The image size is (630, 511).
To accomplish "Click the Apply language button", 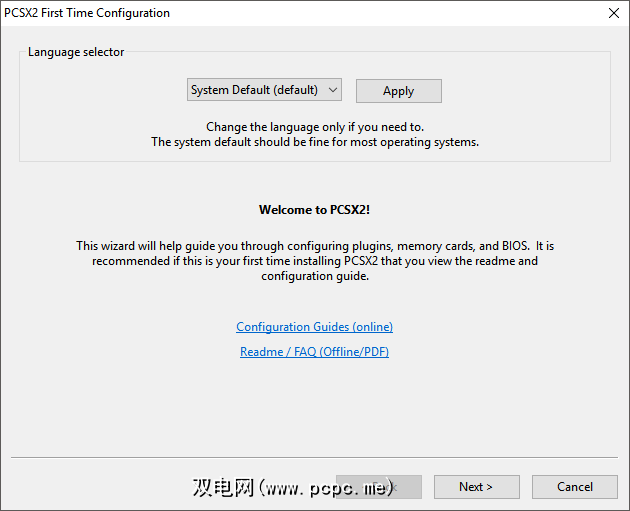I will (x=399, y=91).
